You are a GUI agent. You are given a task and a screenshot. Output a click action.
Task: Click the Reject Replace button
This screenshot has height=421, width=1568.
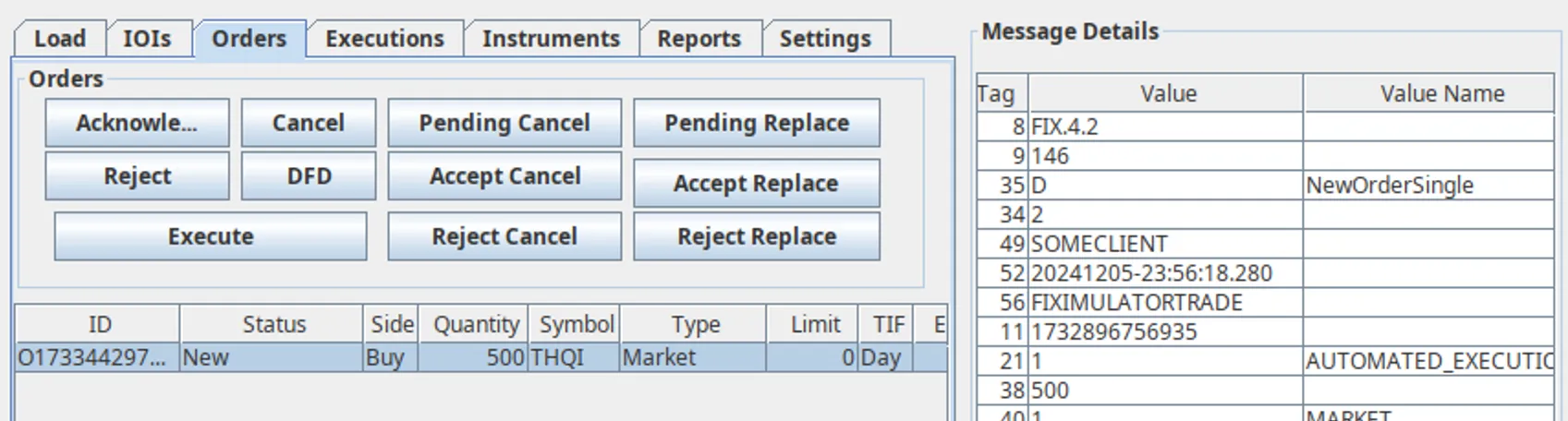pyautogui.click(x=757, y=236)
